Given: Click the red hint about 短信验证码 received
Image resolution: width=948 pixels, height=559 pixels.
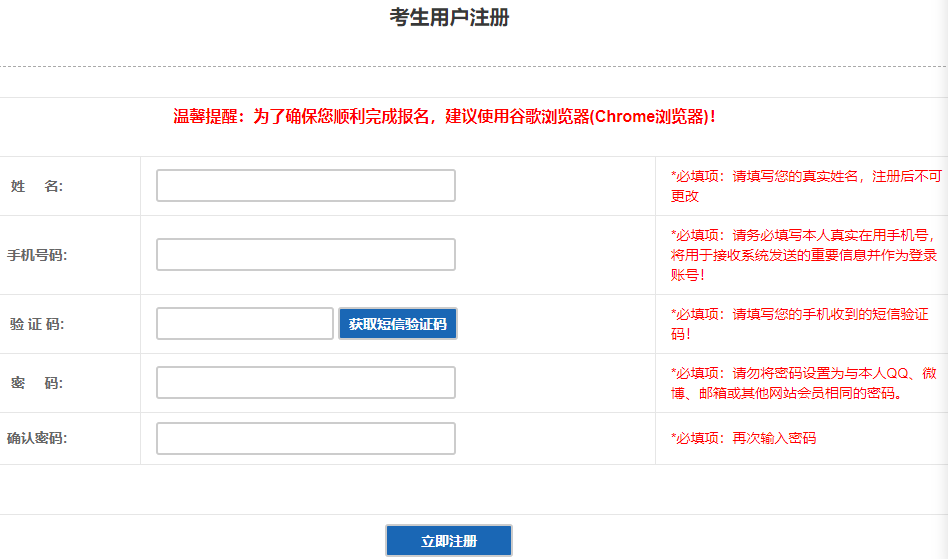Looking at the screenshot, I should point(799,324).
